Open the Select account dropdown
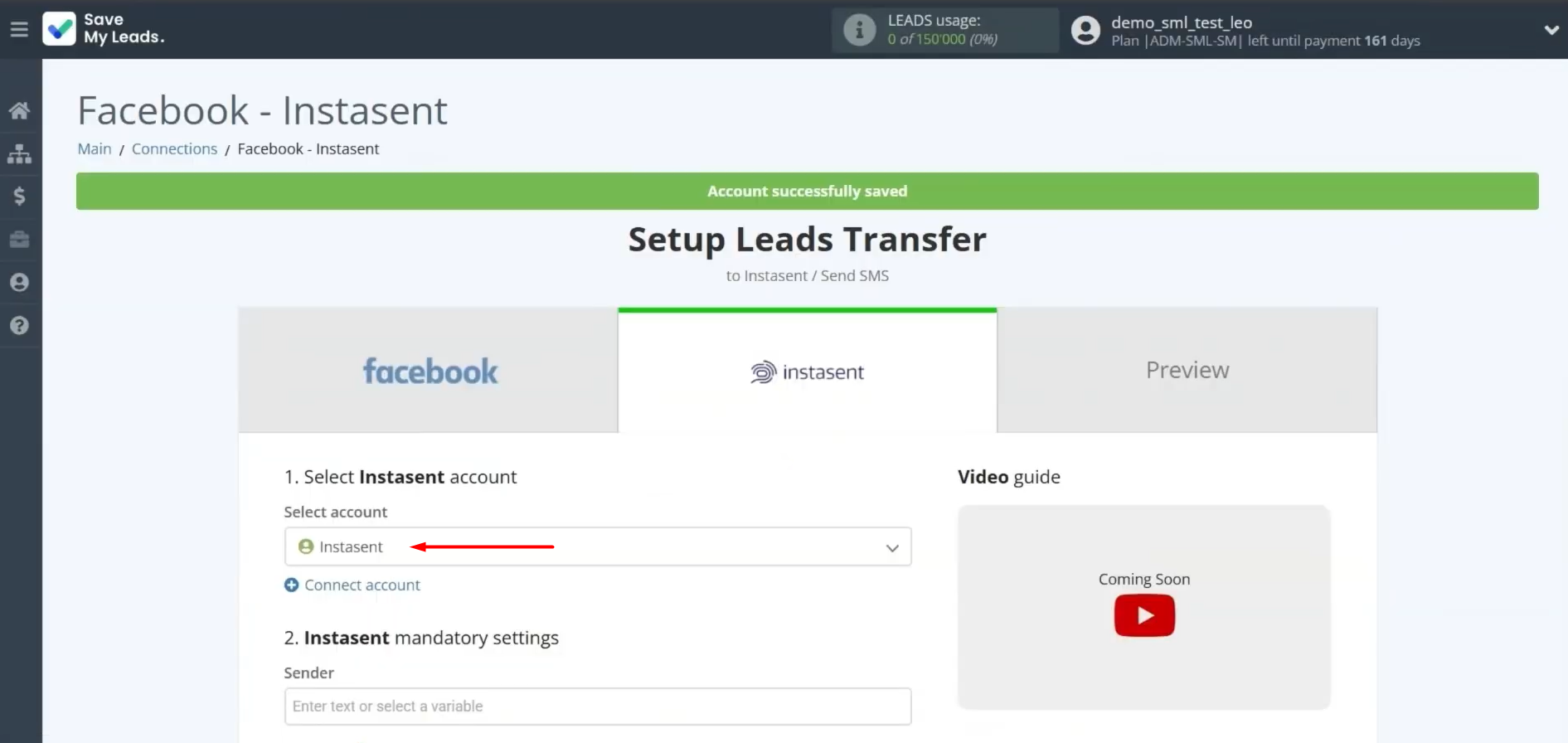 [598, 547]
